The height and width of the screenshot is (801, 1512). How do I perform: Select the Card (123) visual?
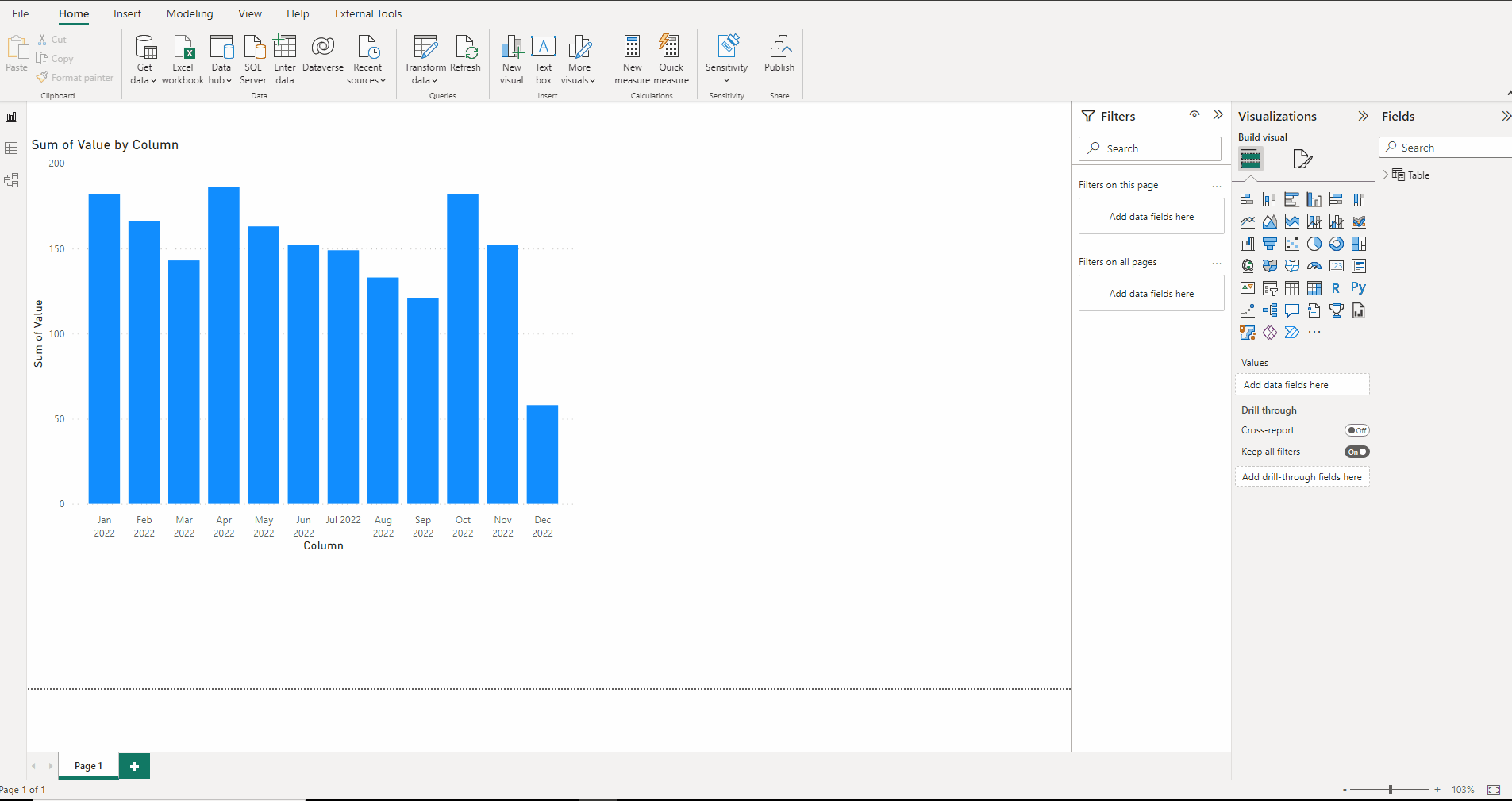click(1337, 266)
